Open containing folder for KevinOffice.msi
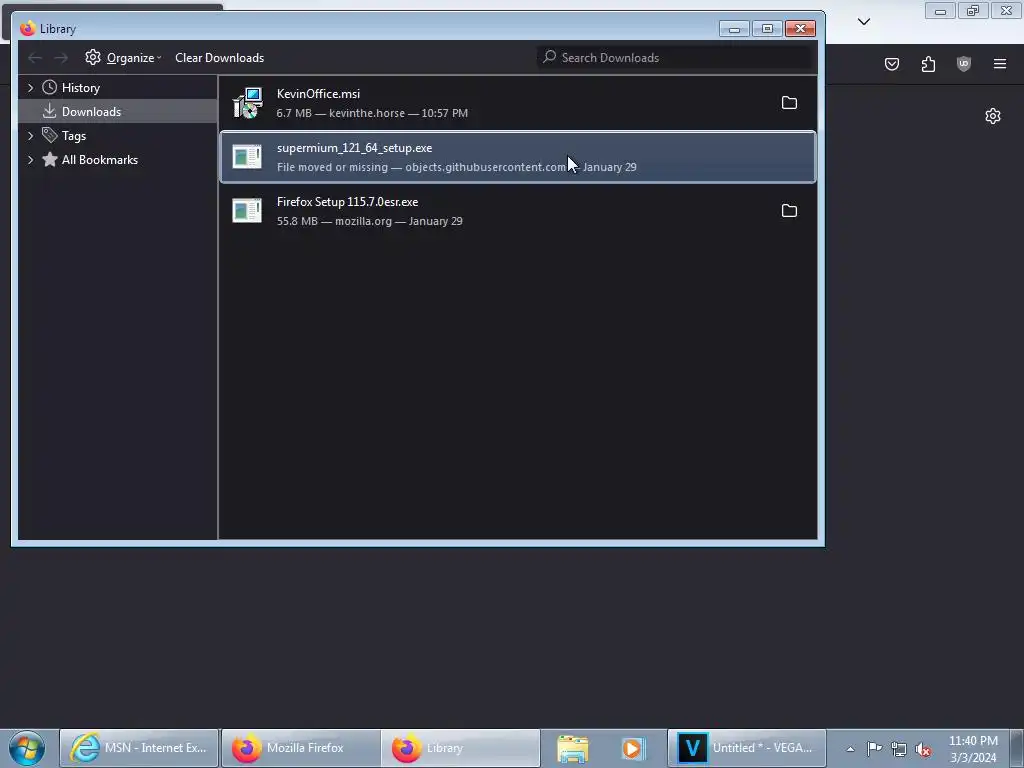 (x=789, y=103)
